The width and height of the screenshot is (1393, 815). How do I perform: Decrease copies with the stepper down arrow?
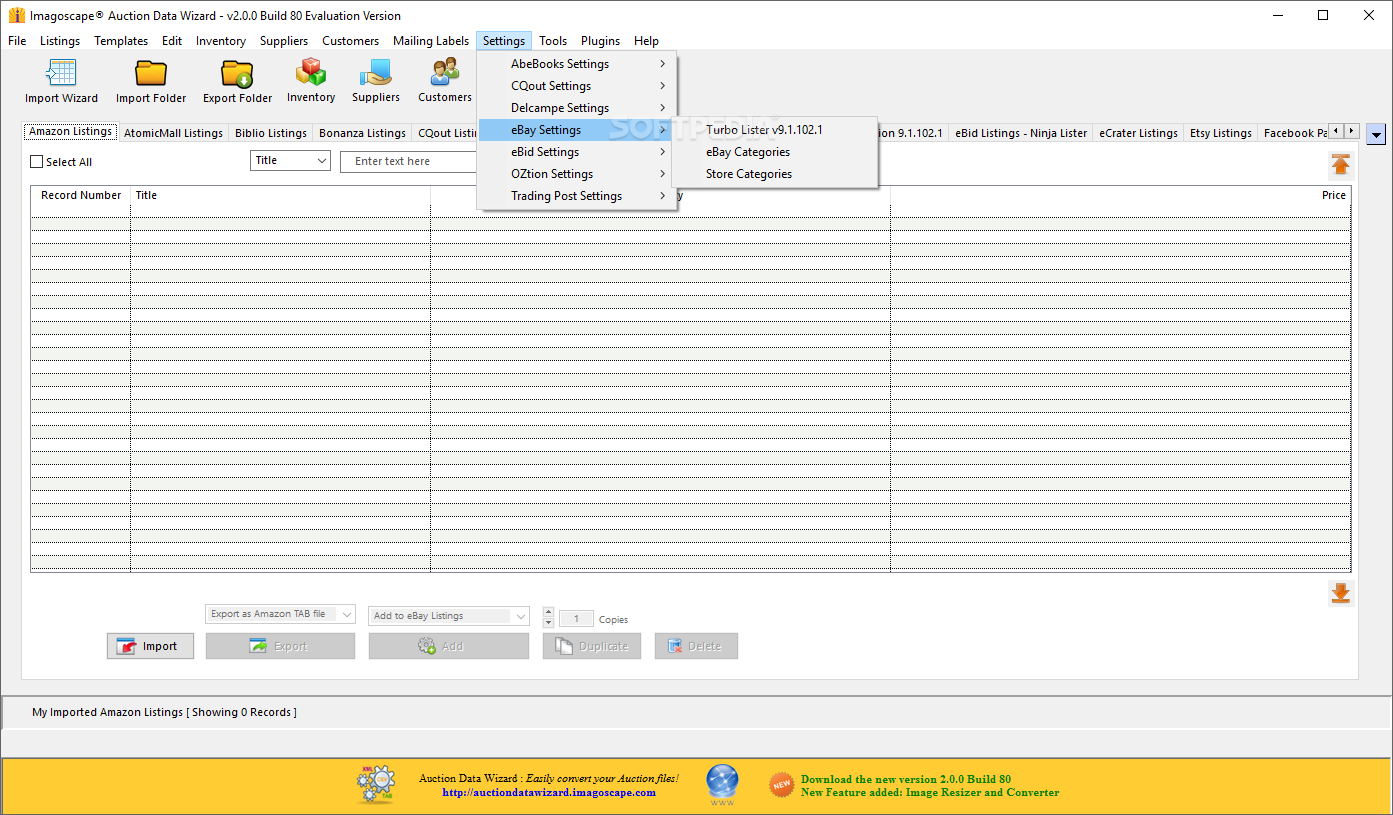tap(548, 623)
